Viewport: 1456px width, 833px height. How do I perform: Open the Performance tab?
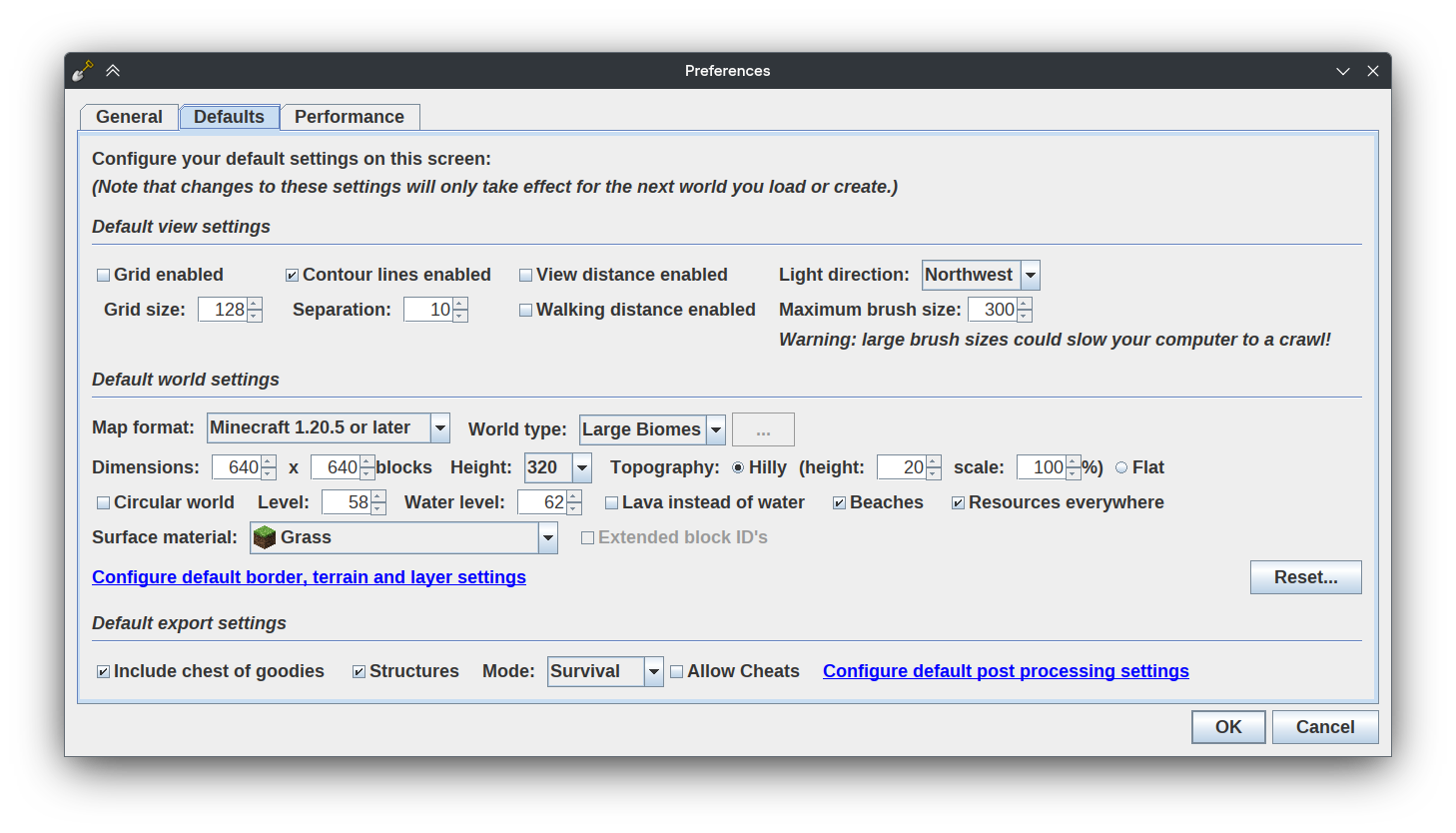[350, 117]
